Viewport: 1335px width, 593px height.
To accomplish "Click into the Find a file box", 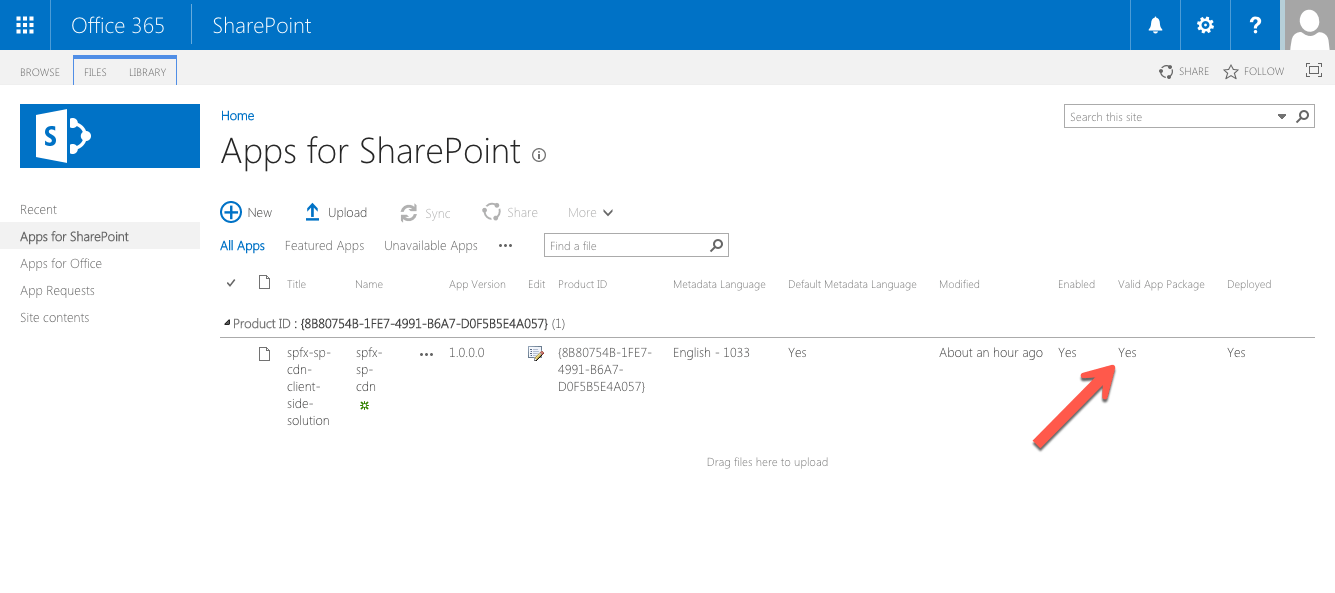I will point(626,245).
